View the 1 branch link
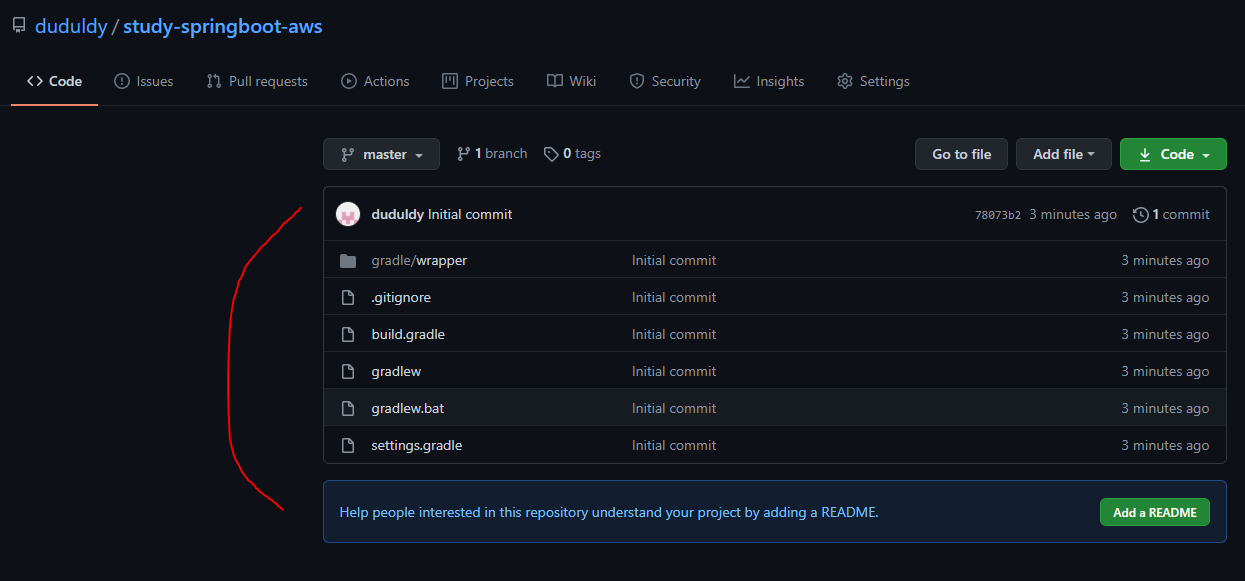This screenshot has height=581, width=1245. 492,154
